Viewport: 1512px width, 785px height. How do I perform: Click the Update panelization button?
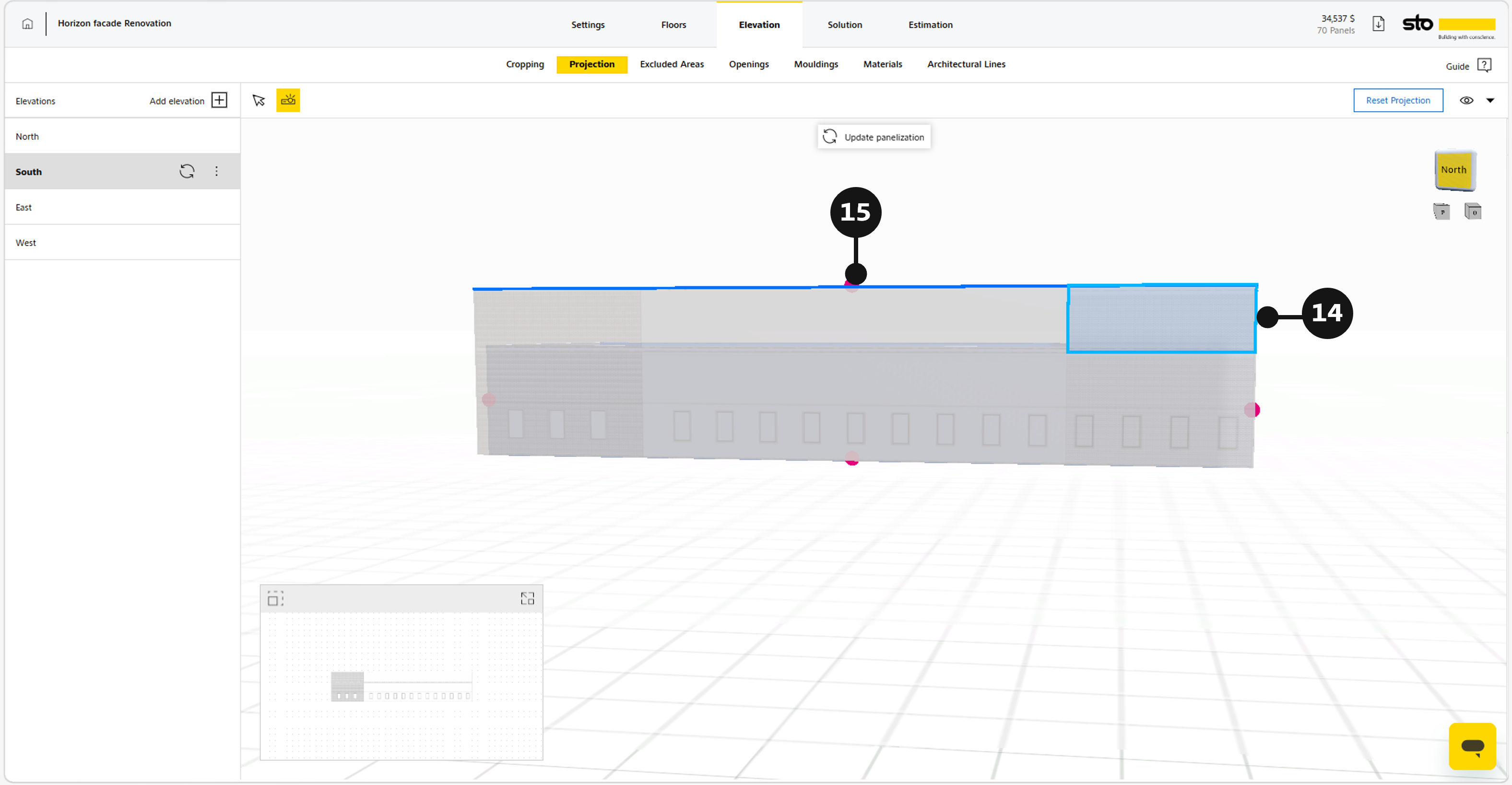click(x=874, y=137)
